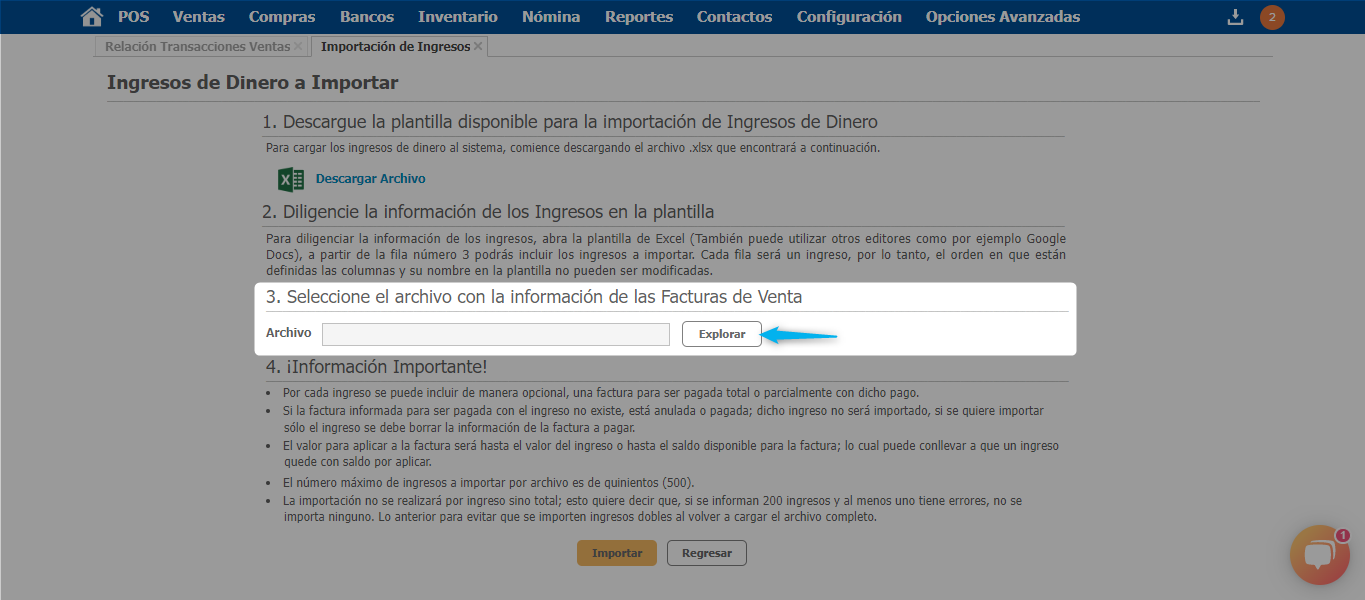Click the Archivo file path field
The height and width of the screenshot is (600, 1365).
click(x=495, y=334)
